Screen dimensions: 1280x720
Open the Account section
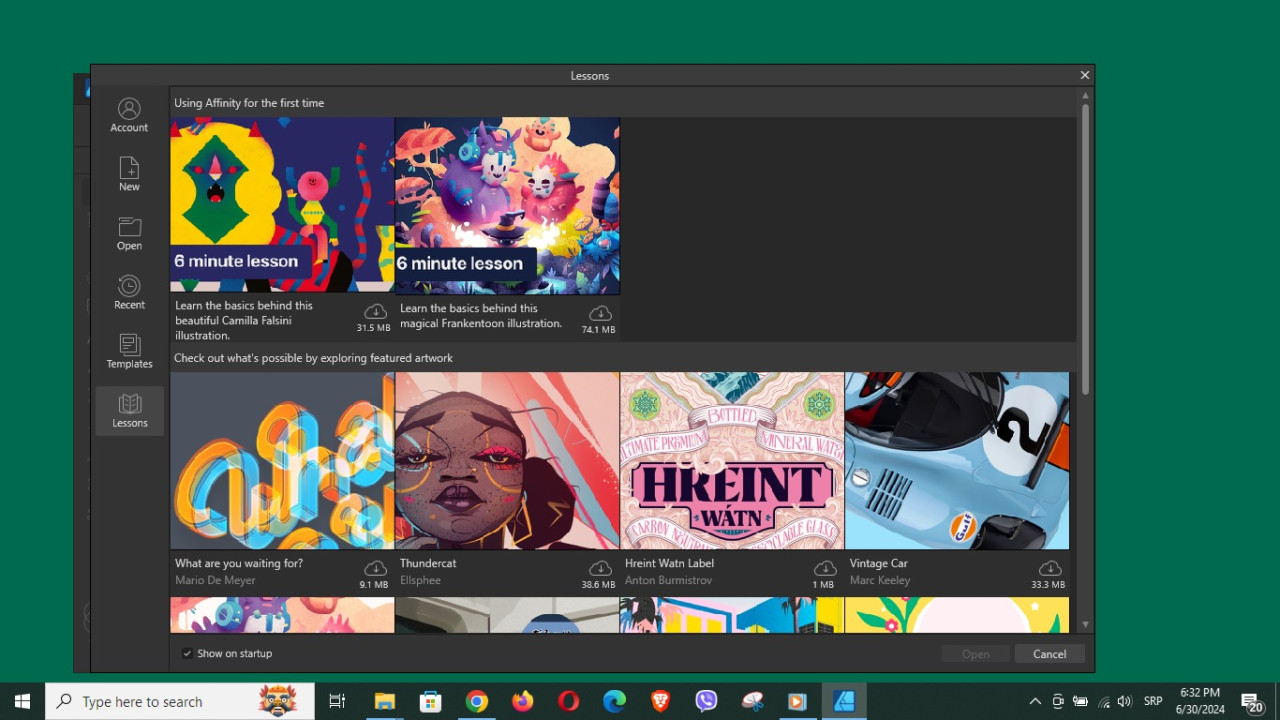pyautogui.click(x=129, y=115)
